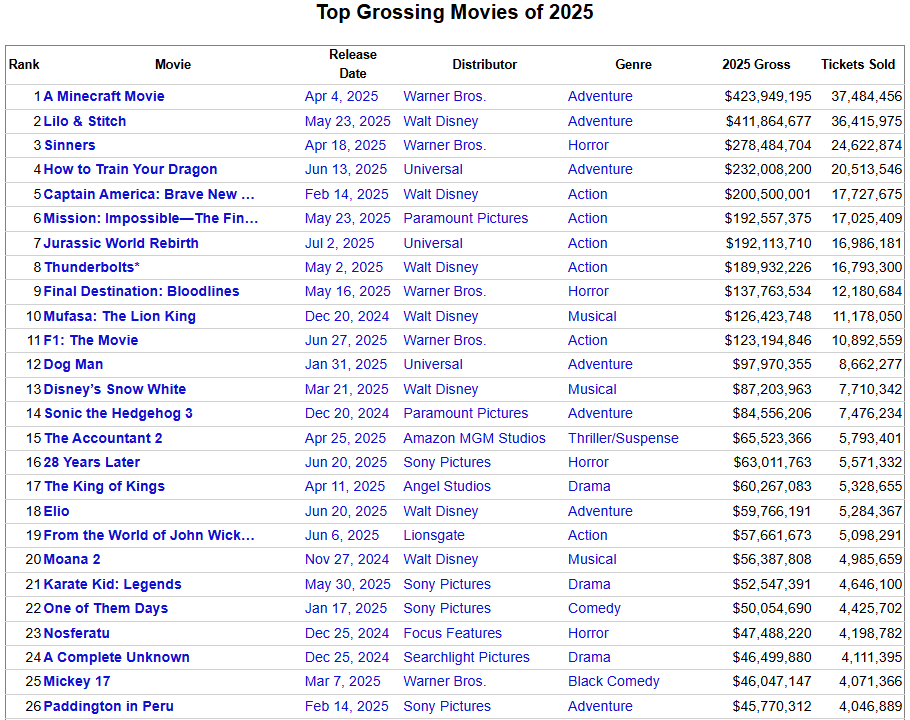Viewport: 910px width, 720px height.
Task: Click Mission: Impossible—The Fin… title
Action: pyautogui.click(x=151, y=218)
